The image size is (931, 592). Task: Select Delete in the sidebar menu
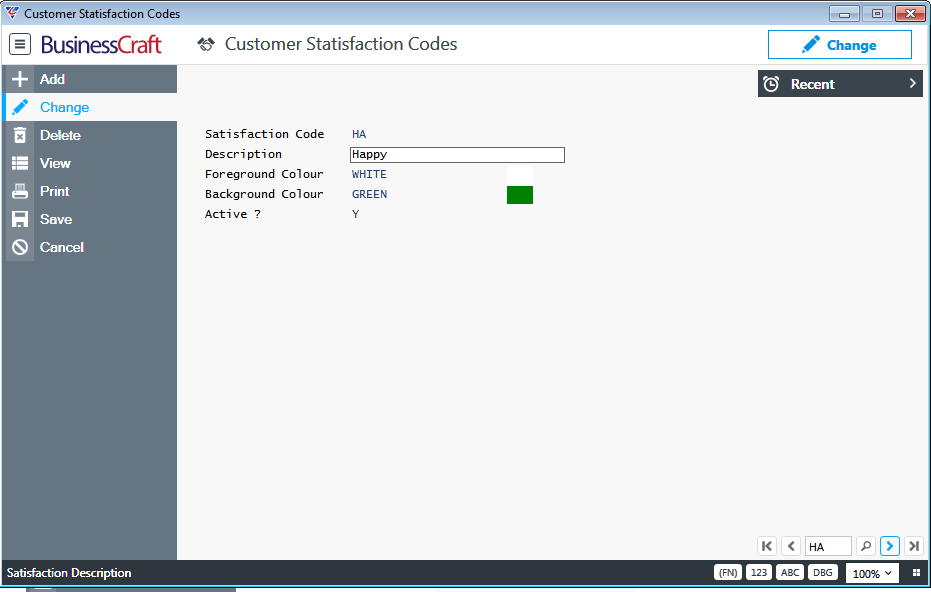[x=90, y=135]
